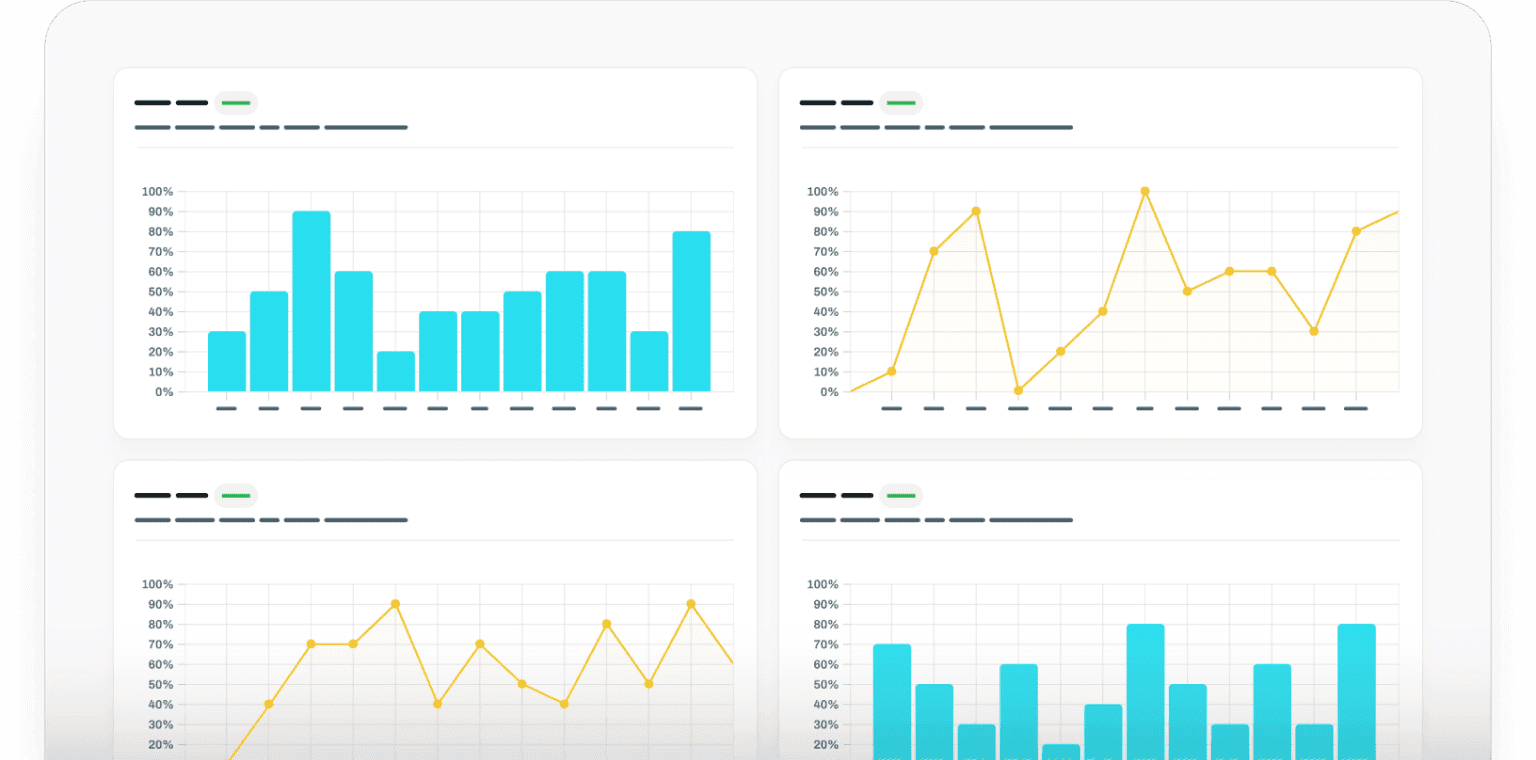Image resolution: width=1536 pixels, height=760 pixels.
Task: Click the tallest 90% bar in top-left chart
Action: point(311,301)
